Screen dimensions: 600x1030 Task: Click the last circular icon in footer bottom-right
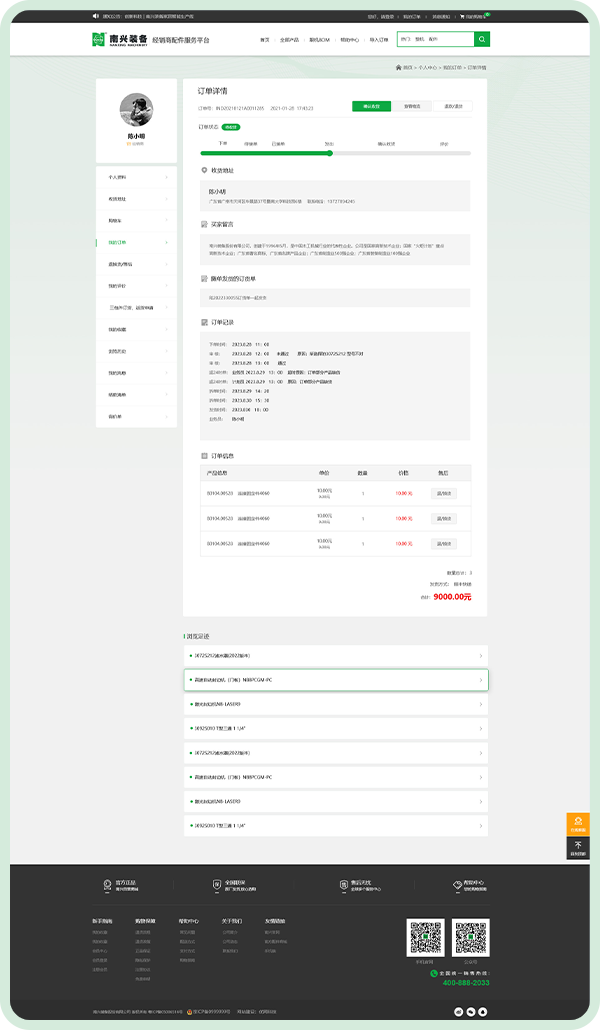click(483, 1011)
